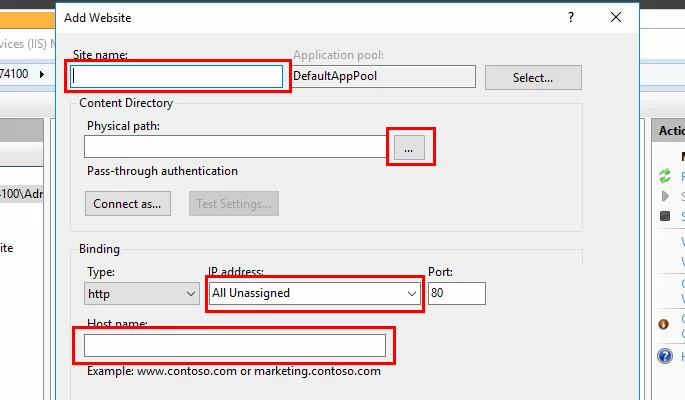Expand the IP address All Unassigned dropdown
This screenshot has width=685, height=400.
click(314, 293)
